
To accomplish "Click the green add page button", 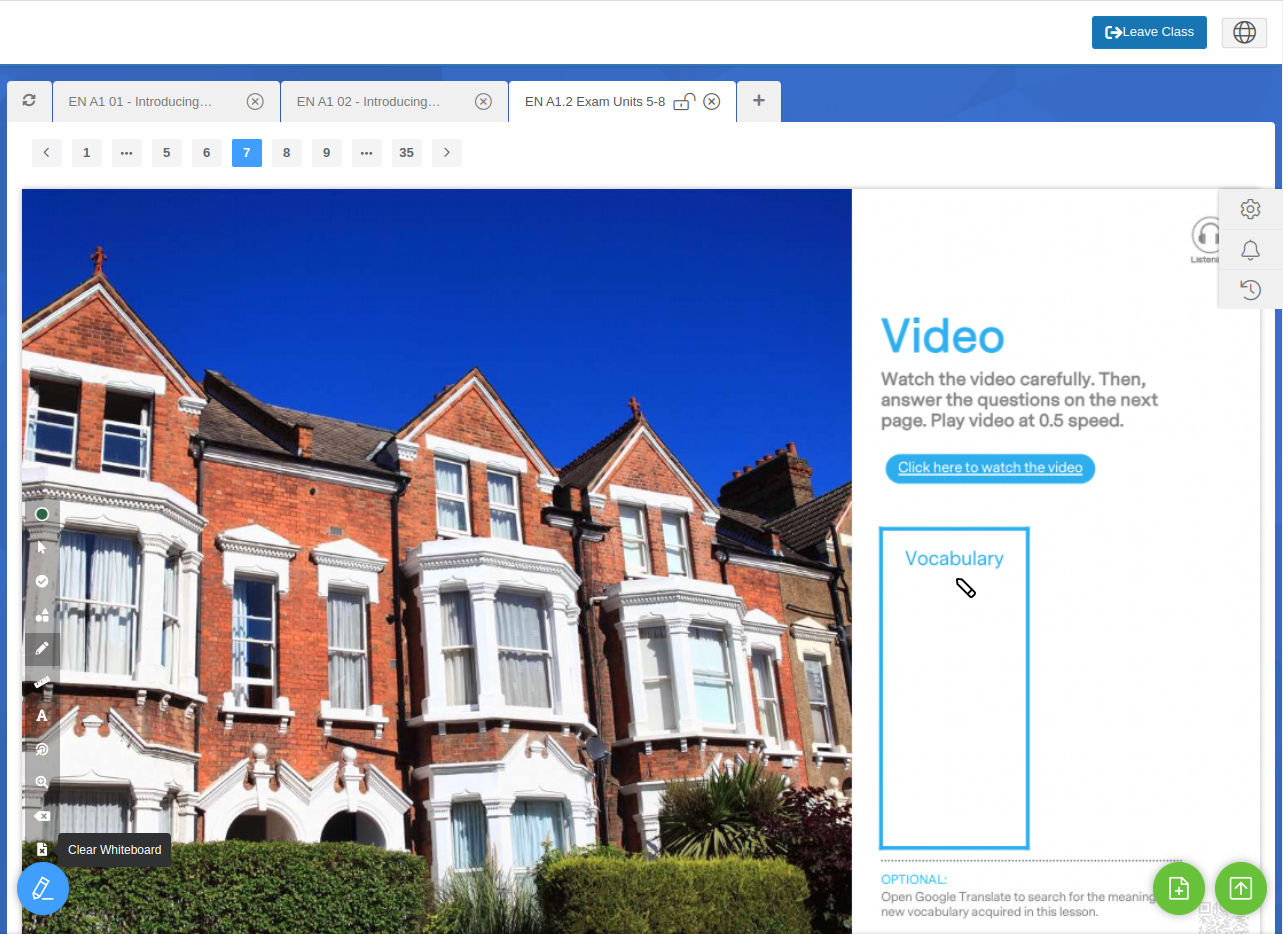I will (x=1179, y=888).
